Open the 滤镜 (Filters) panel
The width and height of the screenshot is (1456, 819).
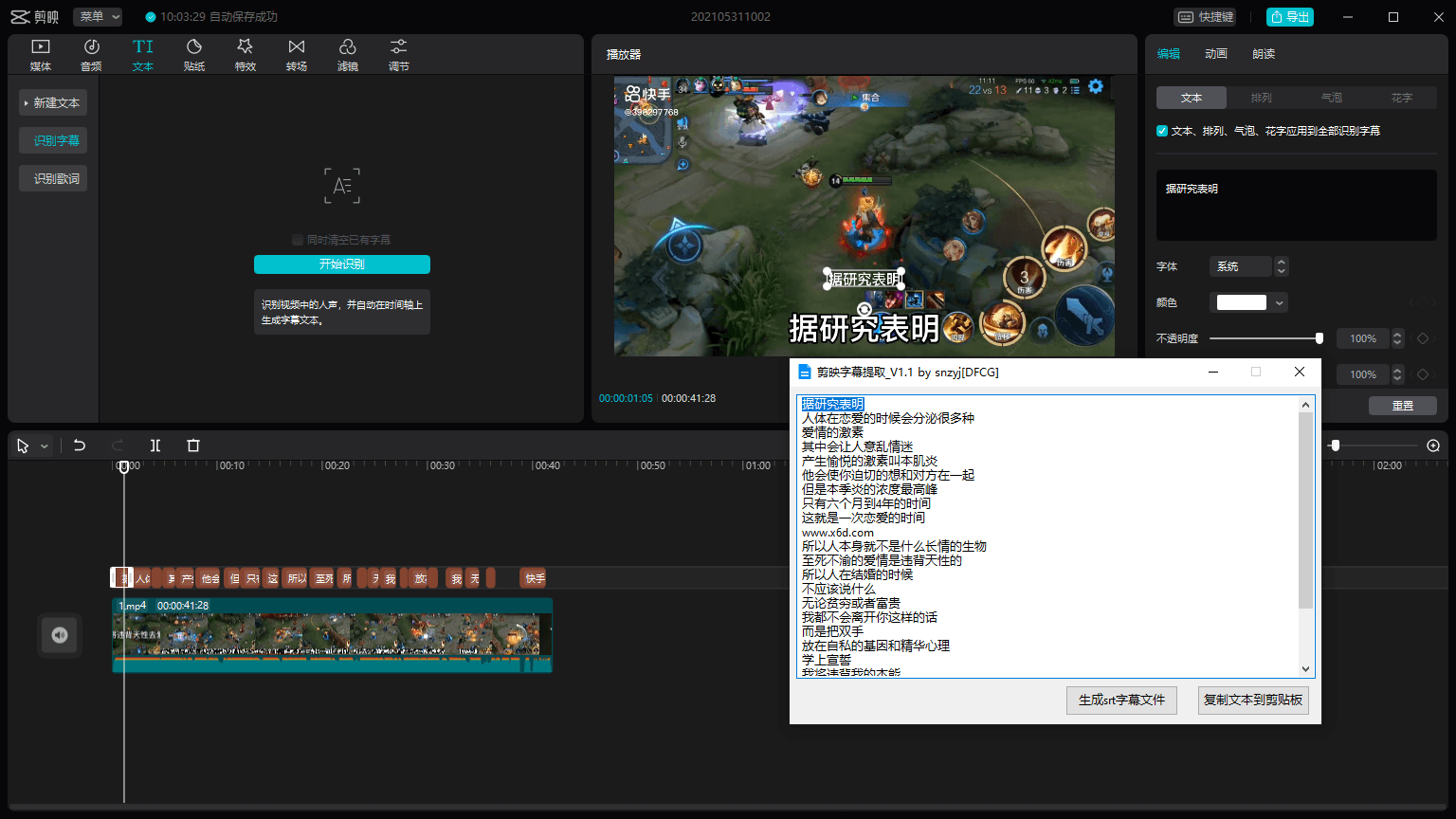pos(347,53)
